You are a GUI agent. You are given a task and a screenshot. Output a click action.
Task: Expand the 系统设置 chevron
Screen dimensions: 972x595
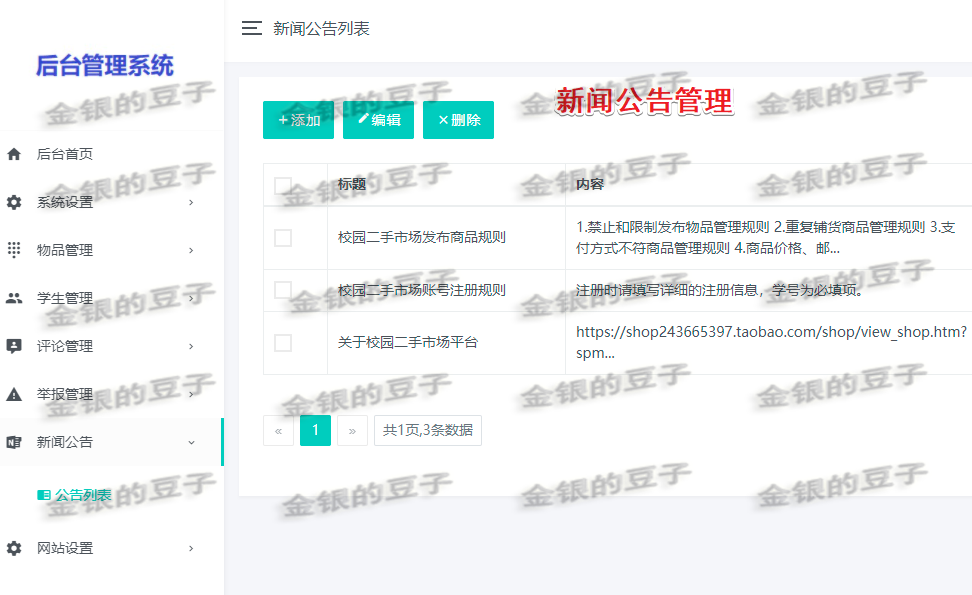click(191, 202)
